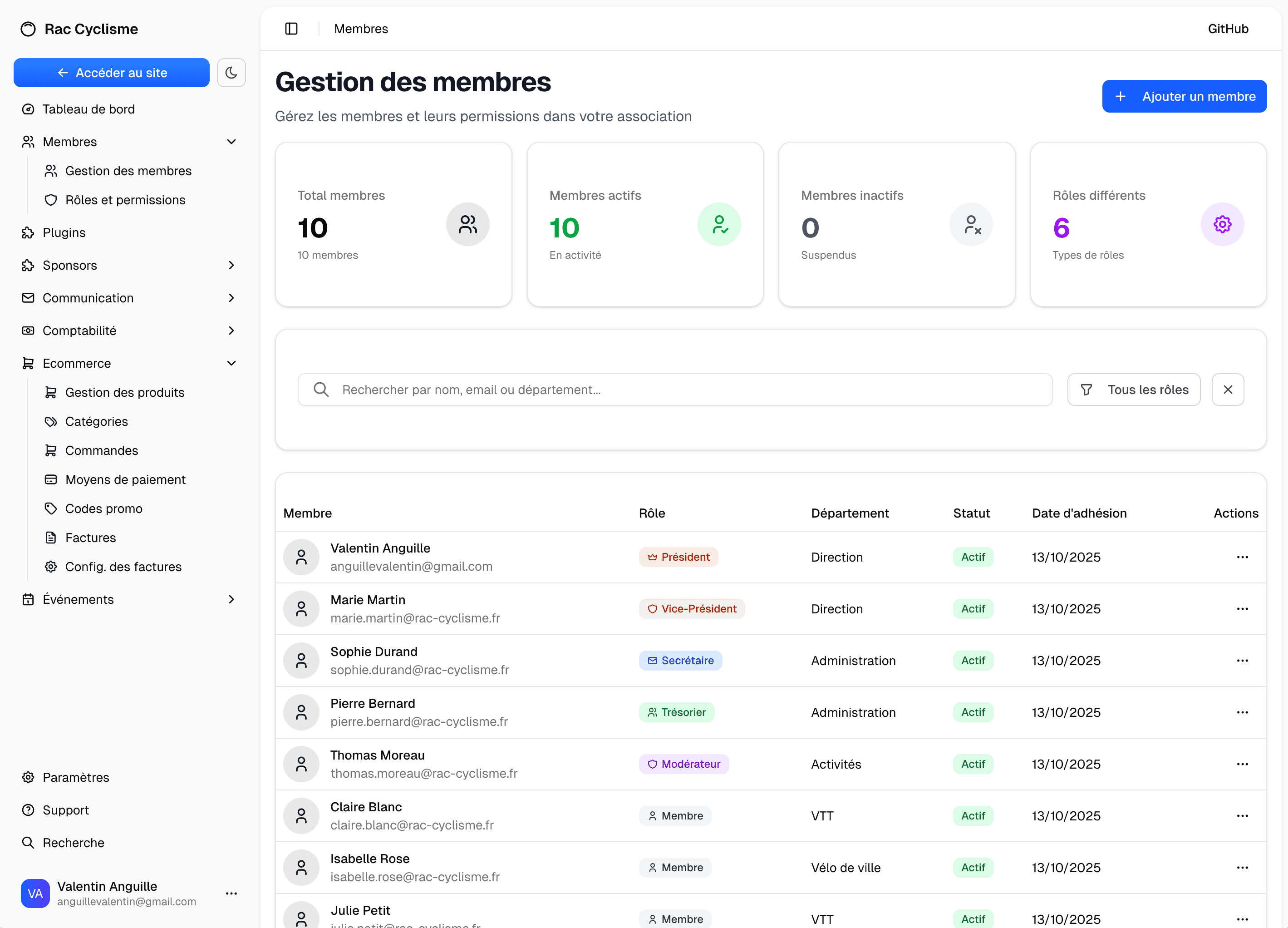Screen dimensions: 1288x928
Task: Click Rac Cyclisme logo icon
Action: (28, 29)
